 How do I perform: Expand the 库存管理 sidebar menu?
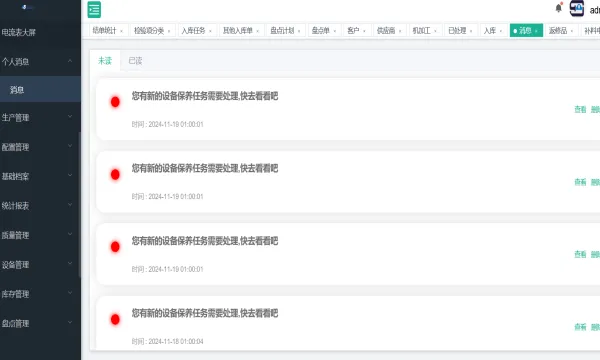tap(40, 294)
